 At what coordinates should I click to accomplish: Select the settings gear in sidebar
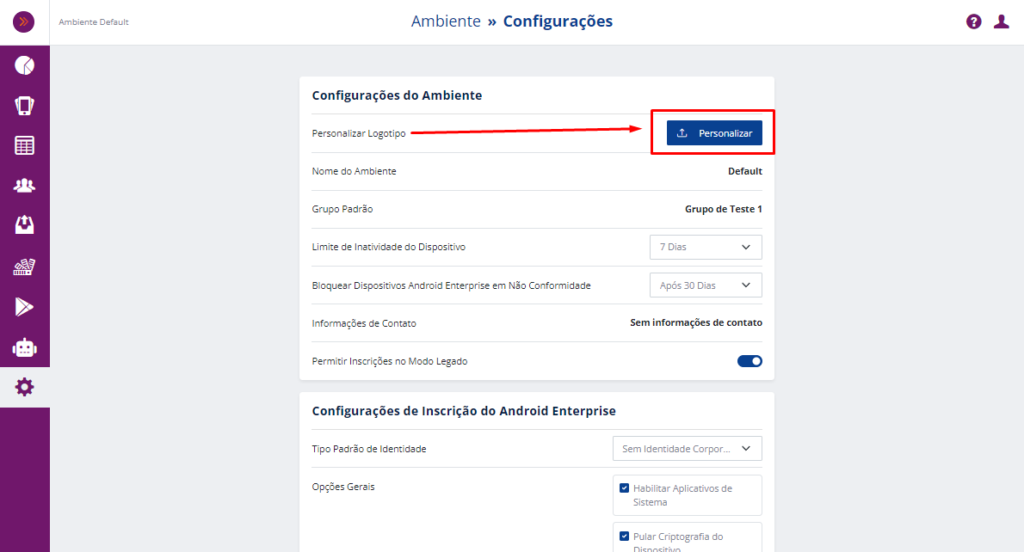pyautogui.click(x=24, y=387)
